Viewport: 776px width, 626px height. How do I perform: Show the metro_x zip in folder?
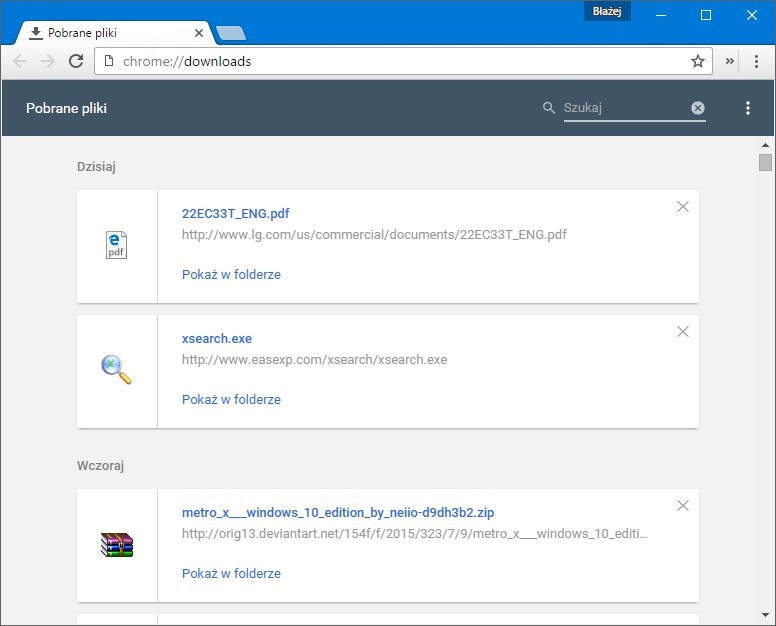(x=231, y=573)
